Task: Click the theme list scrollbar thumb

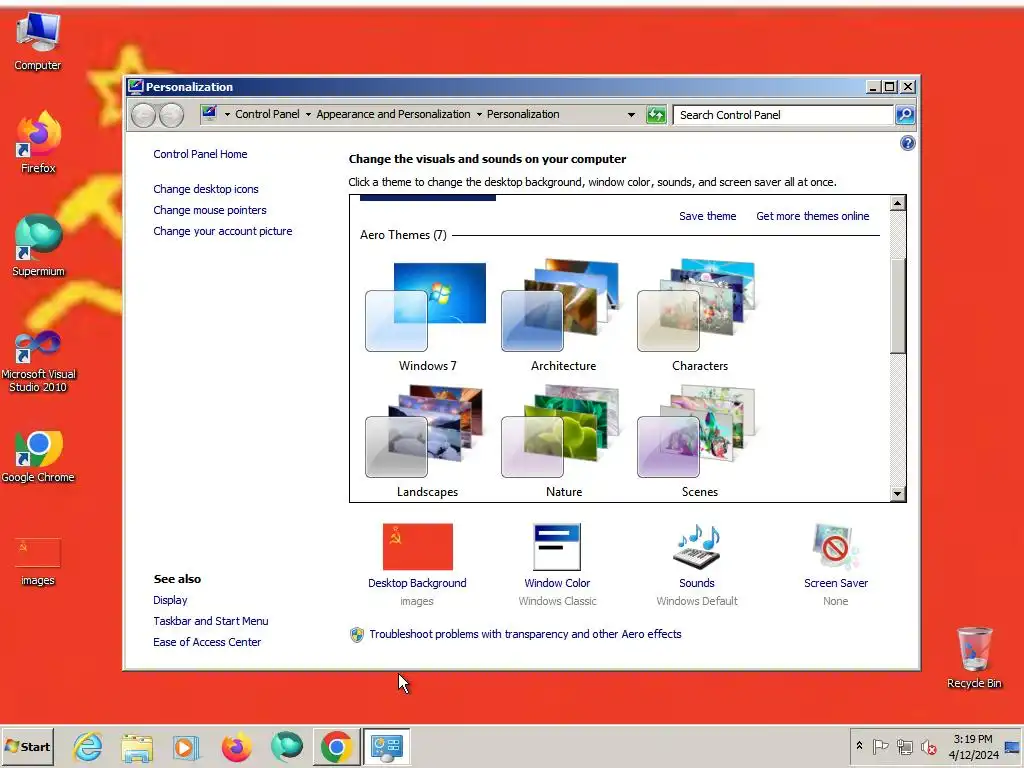Action: coord(898,306)
